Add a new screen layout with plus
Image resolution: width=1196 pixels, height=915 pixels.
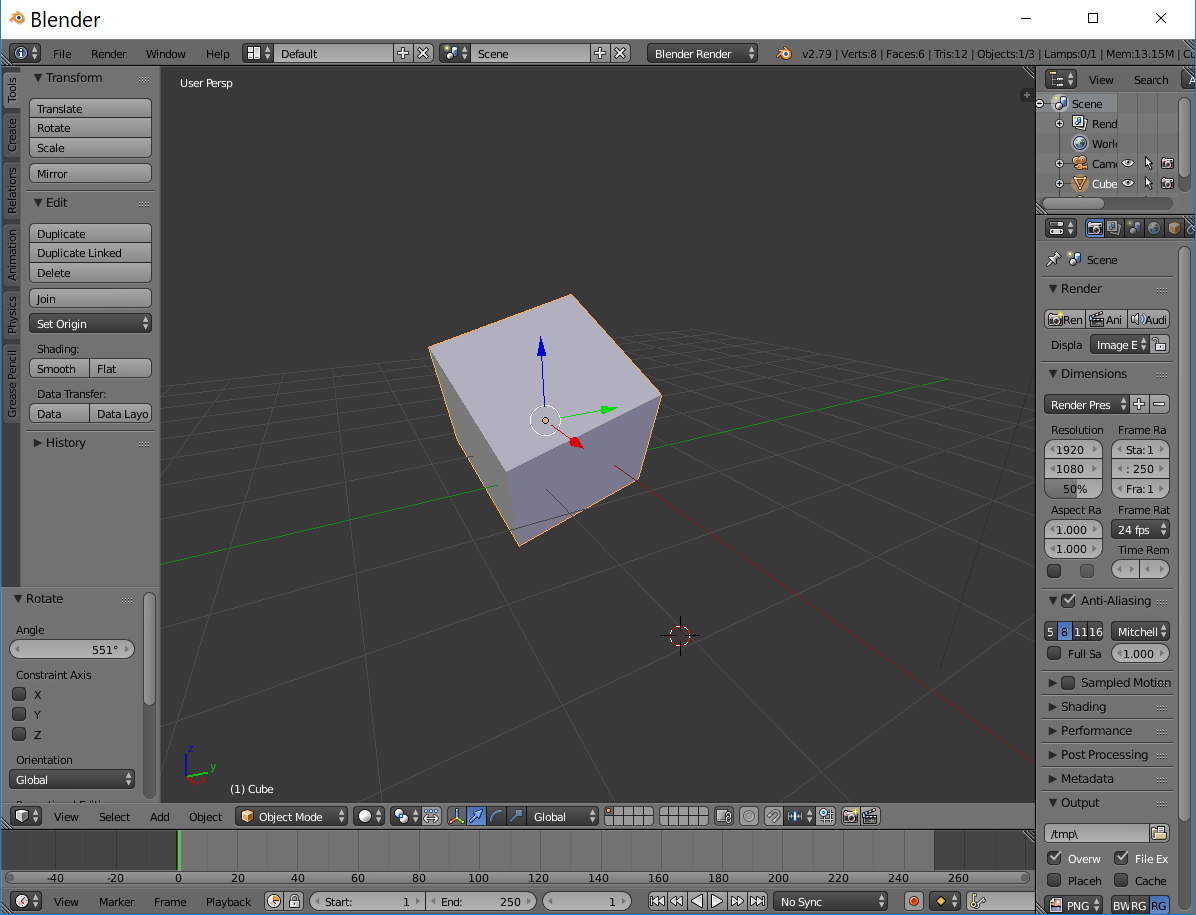(x=403, y=53)
